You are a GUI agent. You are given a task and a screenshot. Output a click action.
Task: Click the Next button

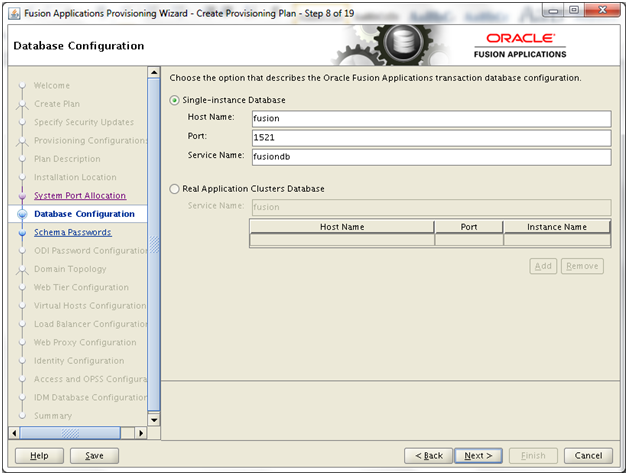(478, 456)
